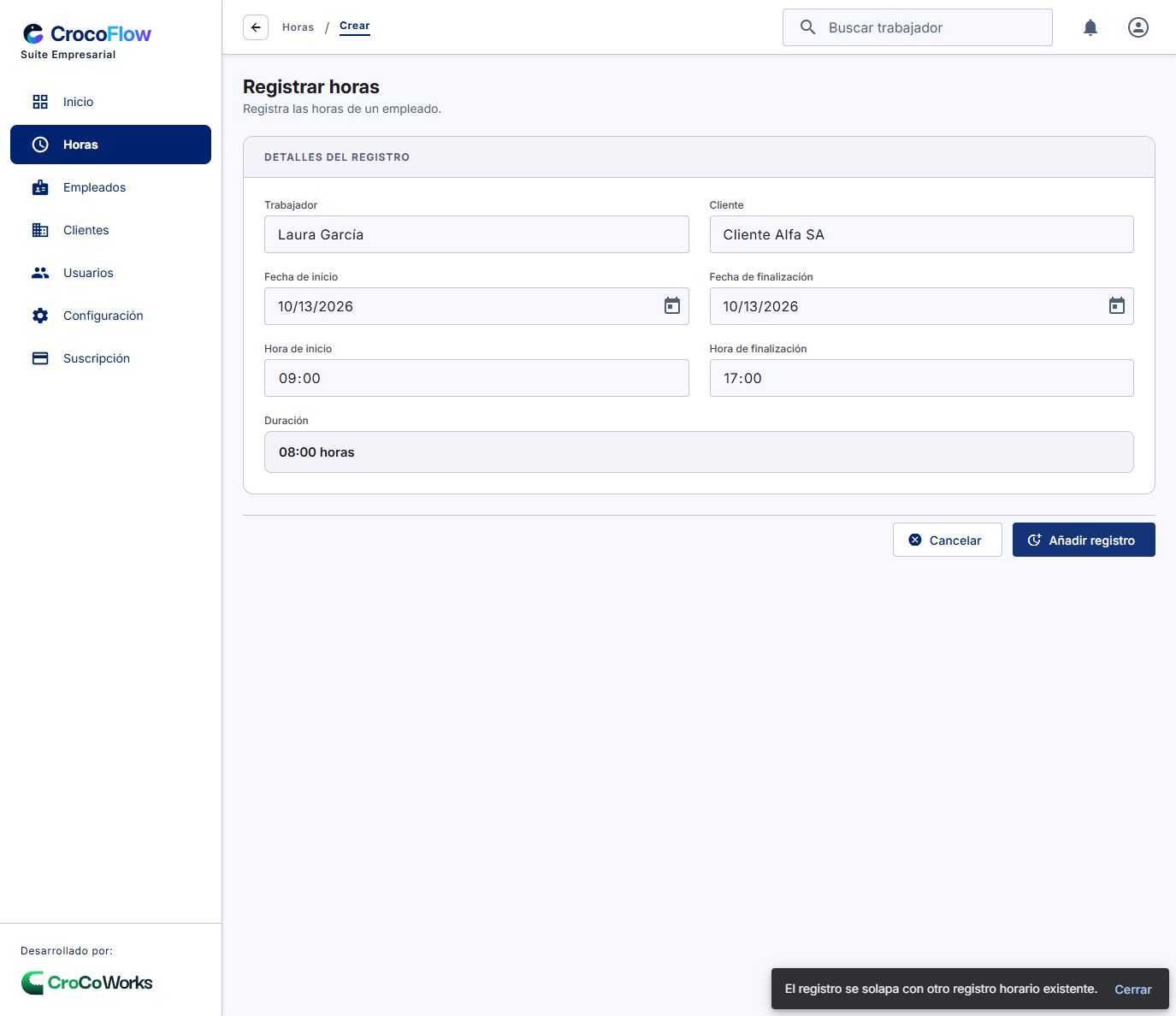Click the Suscripción card icon

pyautogui.click(x=40, y=358)
